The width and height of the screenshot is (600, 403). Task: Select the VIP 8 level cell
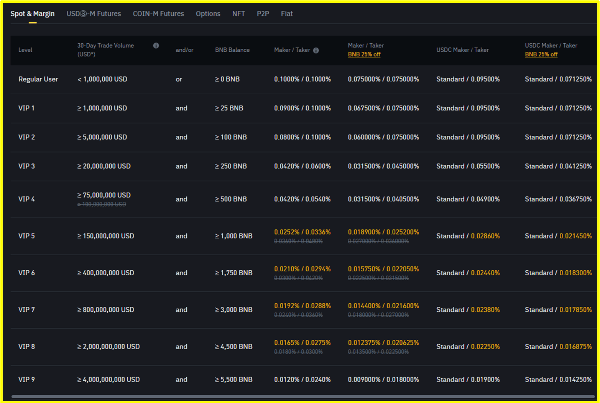point(26,347)
